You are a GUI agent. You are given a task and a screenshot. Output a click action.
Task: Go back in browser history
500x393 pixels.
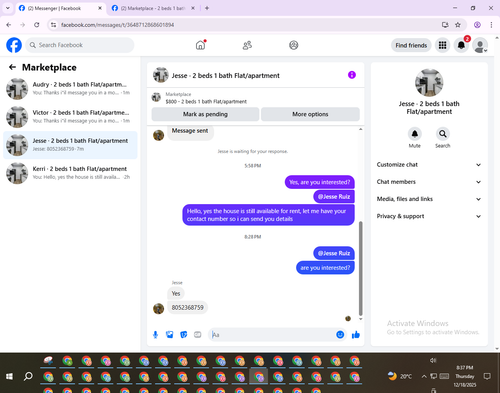coord(9,25)
